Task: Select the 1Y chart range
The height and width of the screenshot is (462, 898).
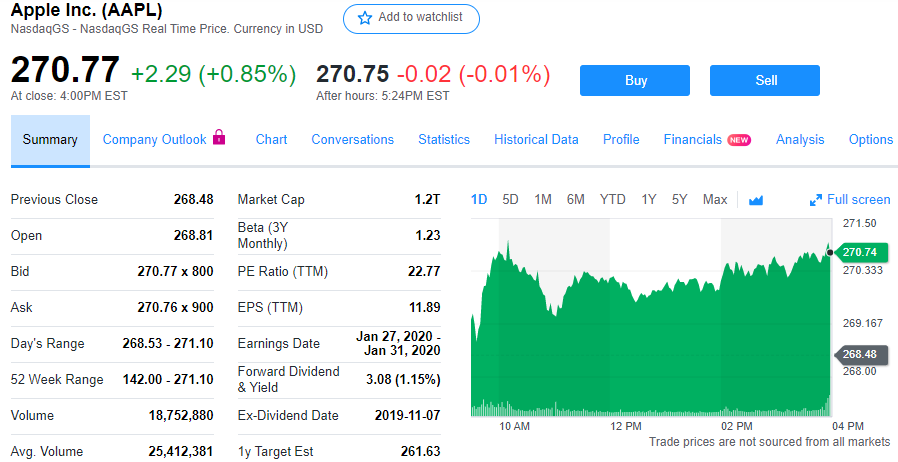Action: (x=648, y=200)
